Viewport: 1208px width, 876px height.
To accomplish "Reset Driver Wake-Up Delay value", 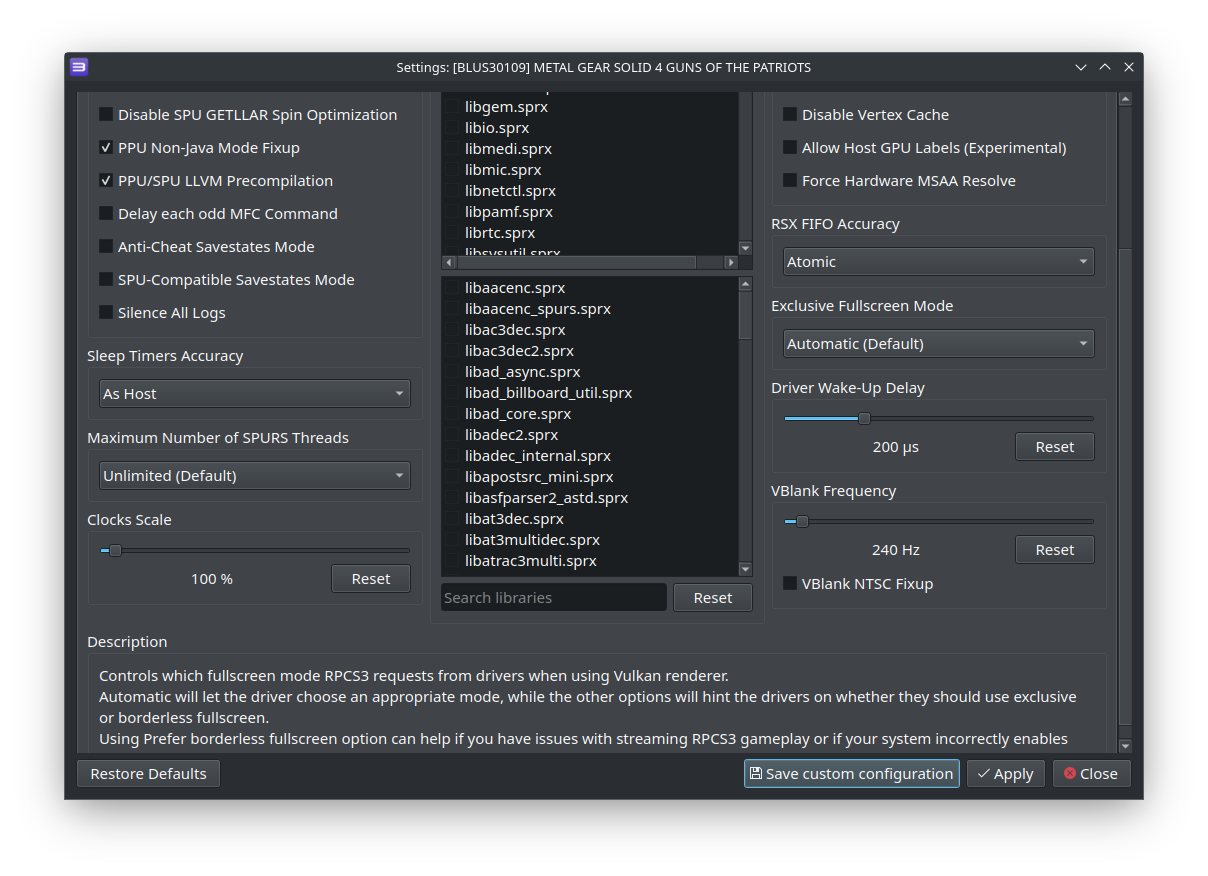I will (1055, 447).
